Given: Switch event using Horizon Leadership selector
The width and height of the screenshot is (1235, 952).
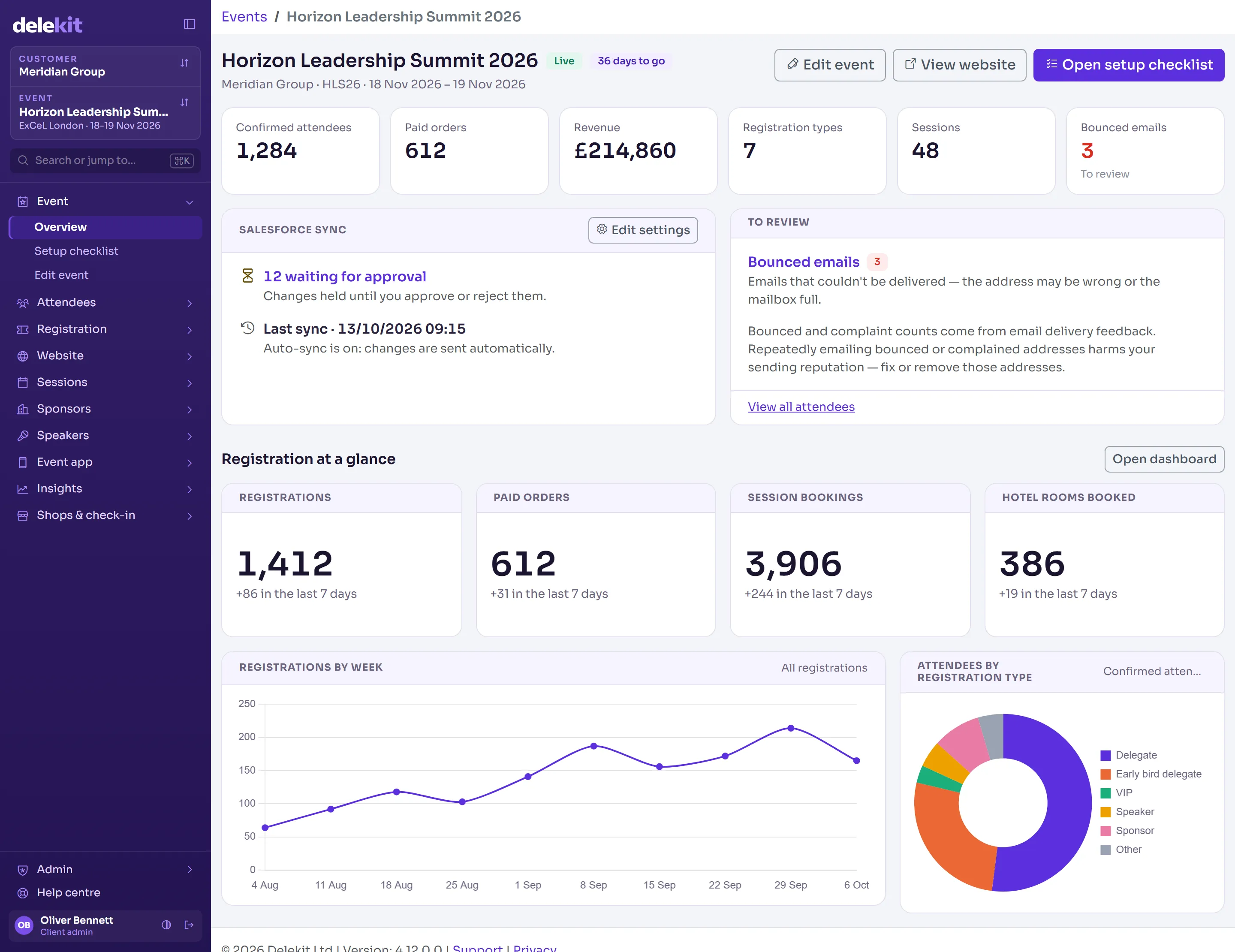Looking at the screenshot, I should (105, 112).
